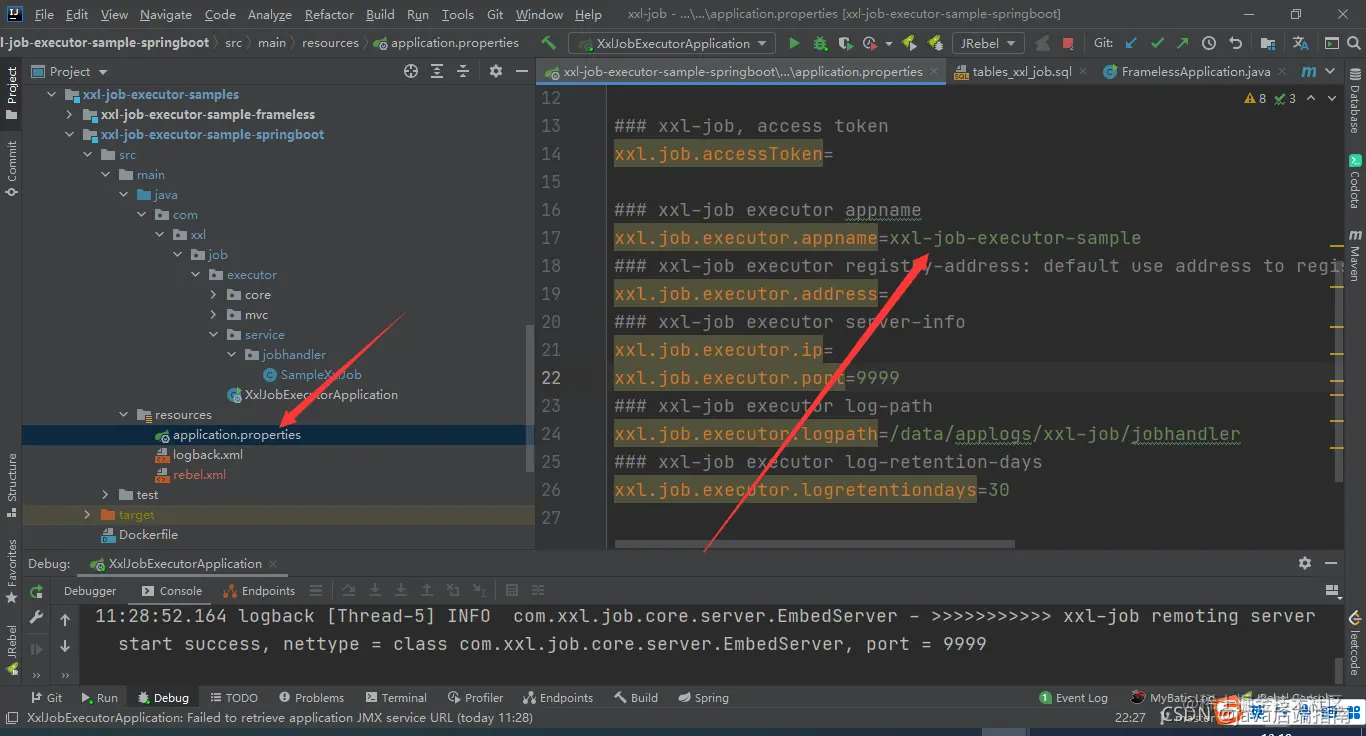Push commits with green arrow icon
This screenshot has width=1366, height=736.
click(x=1183, y=43)
